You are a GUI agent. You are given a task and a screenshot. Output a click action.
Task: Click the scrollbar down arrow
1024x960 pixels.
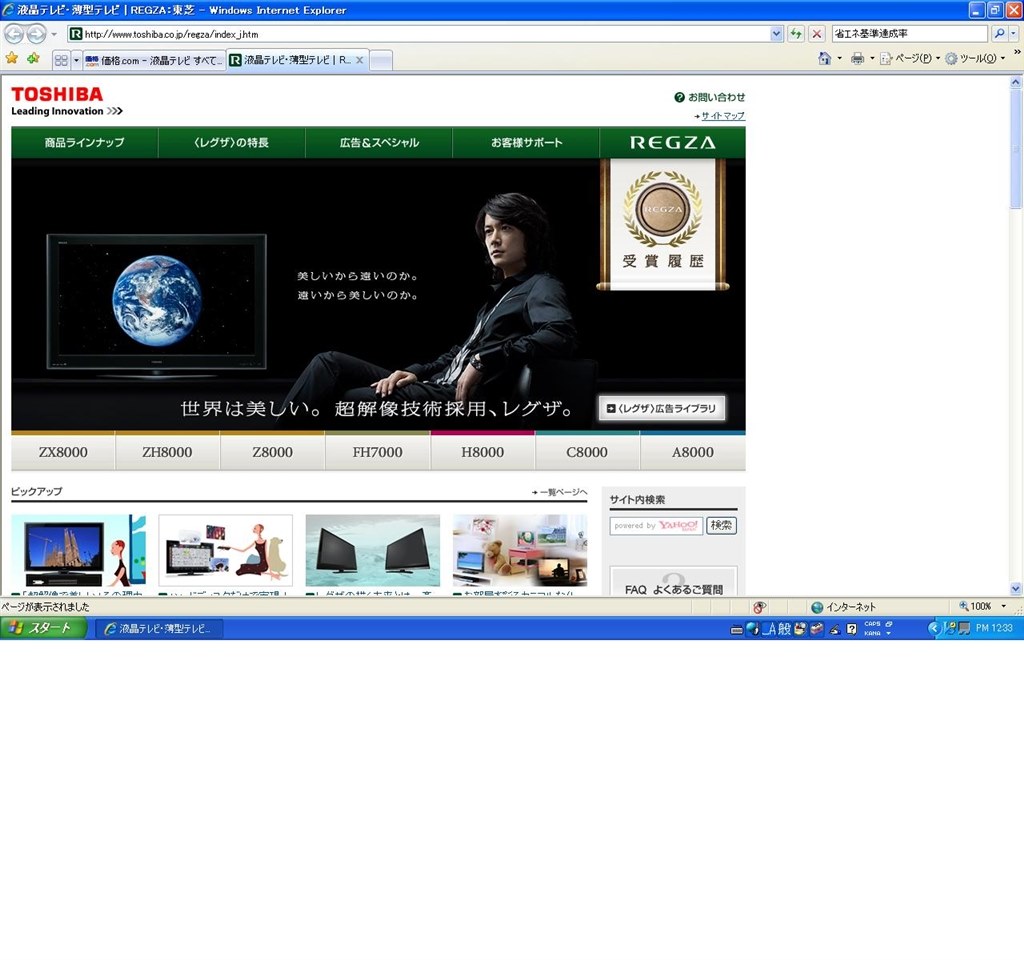(1016, 588)
